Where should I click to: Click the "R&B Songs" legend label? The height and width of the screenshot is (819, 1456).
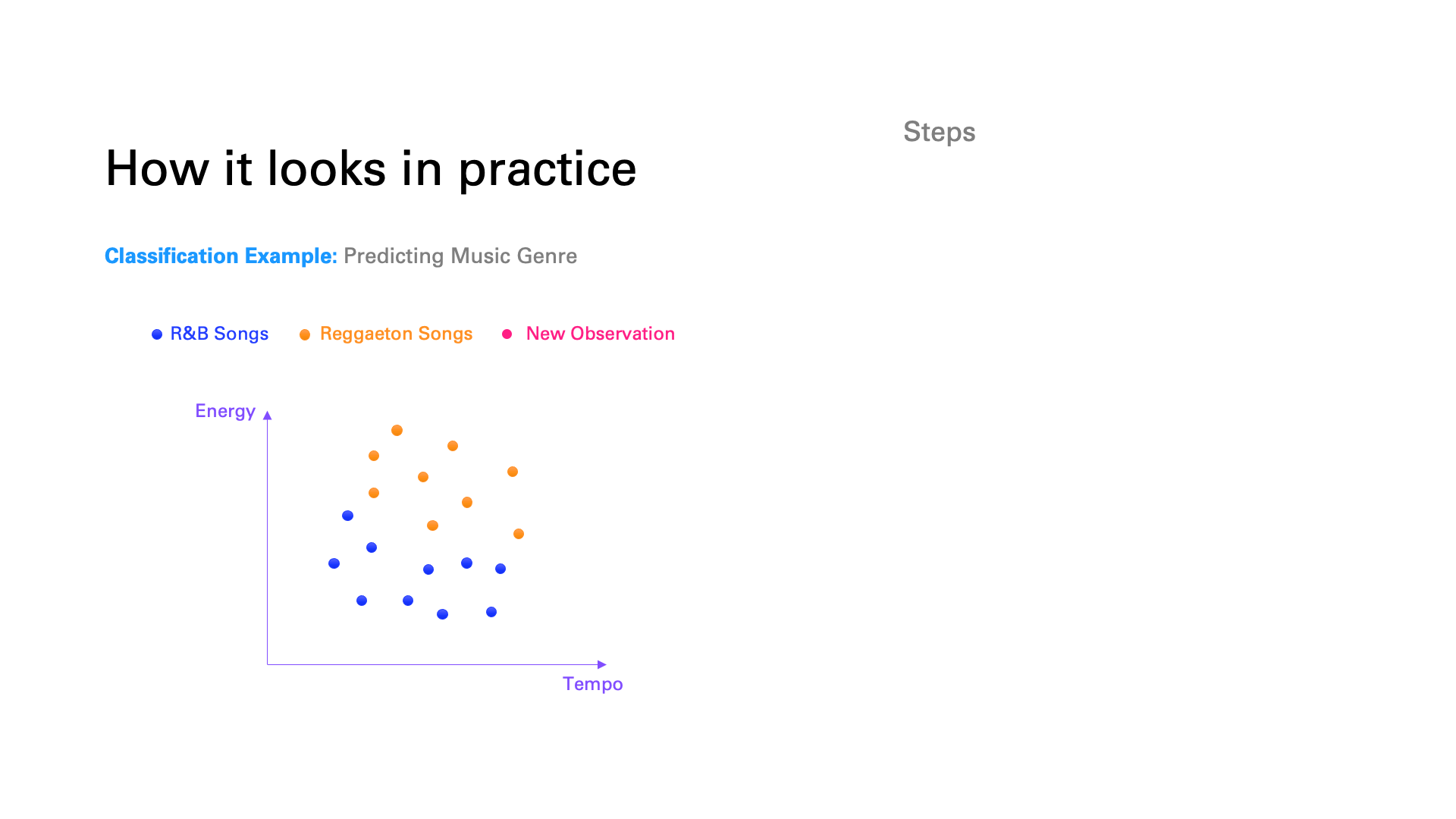tap(219, 334)
